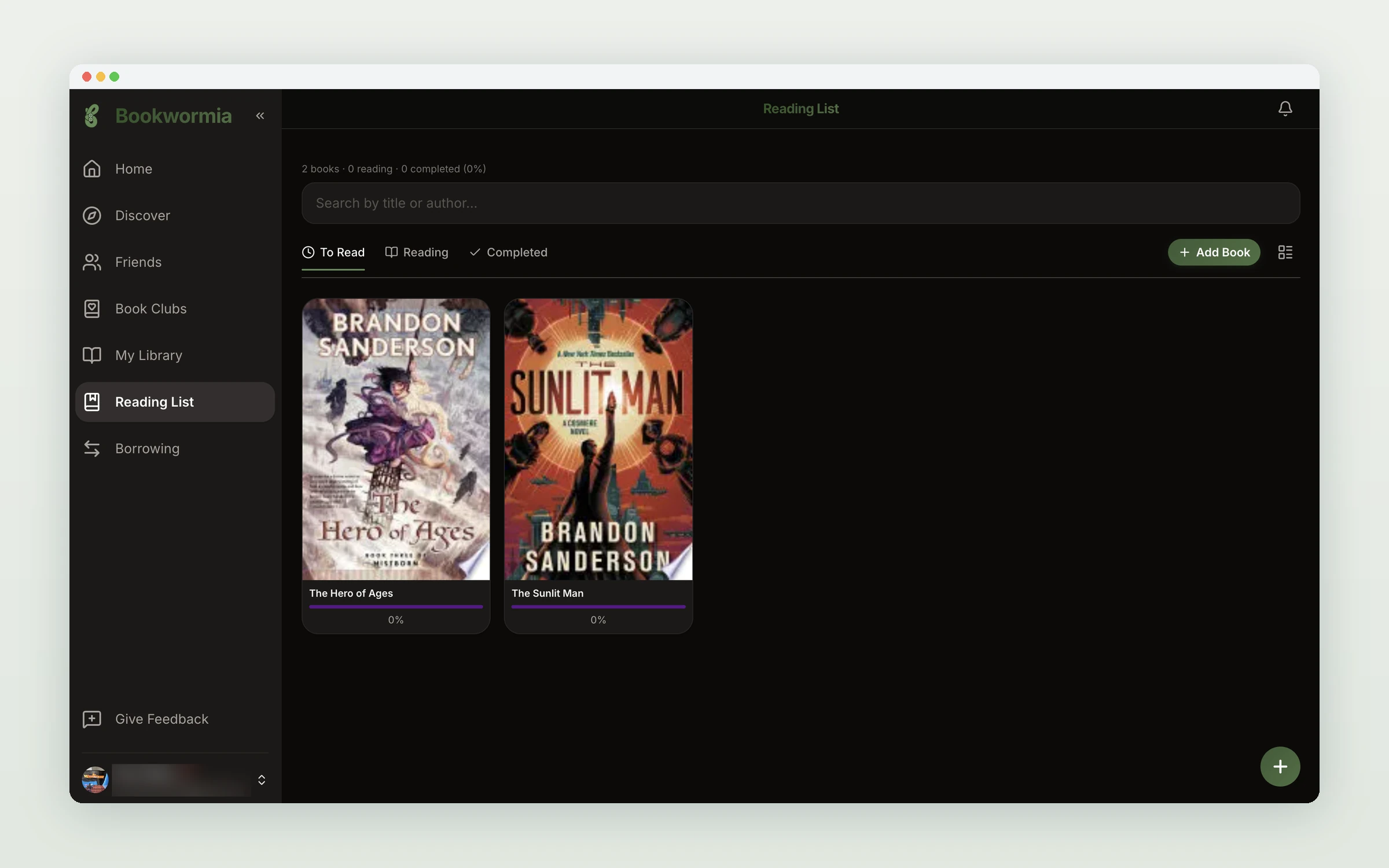Click the Discover compass icon

coord(92,215)
